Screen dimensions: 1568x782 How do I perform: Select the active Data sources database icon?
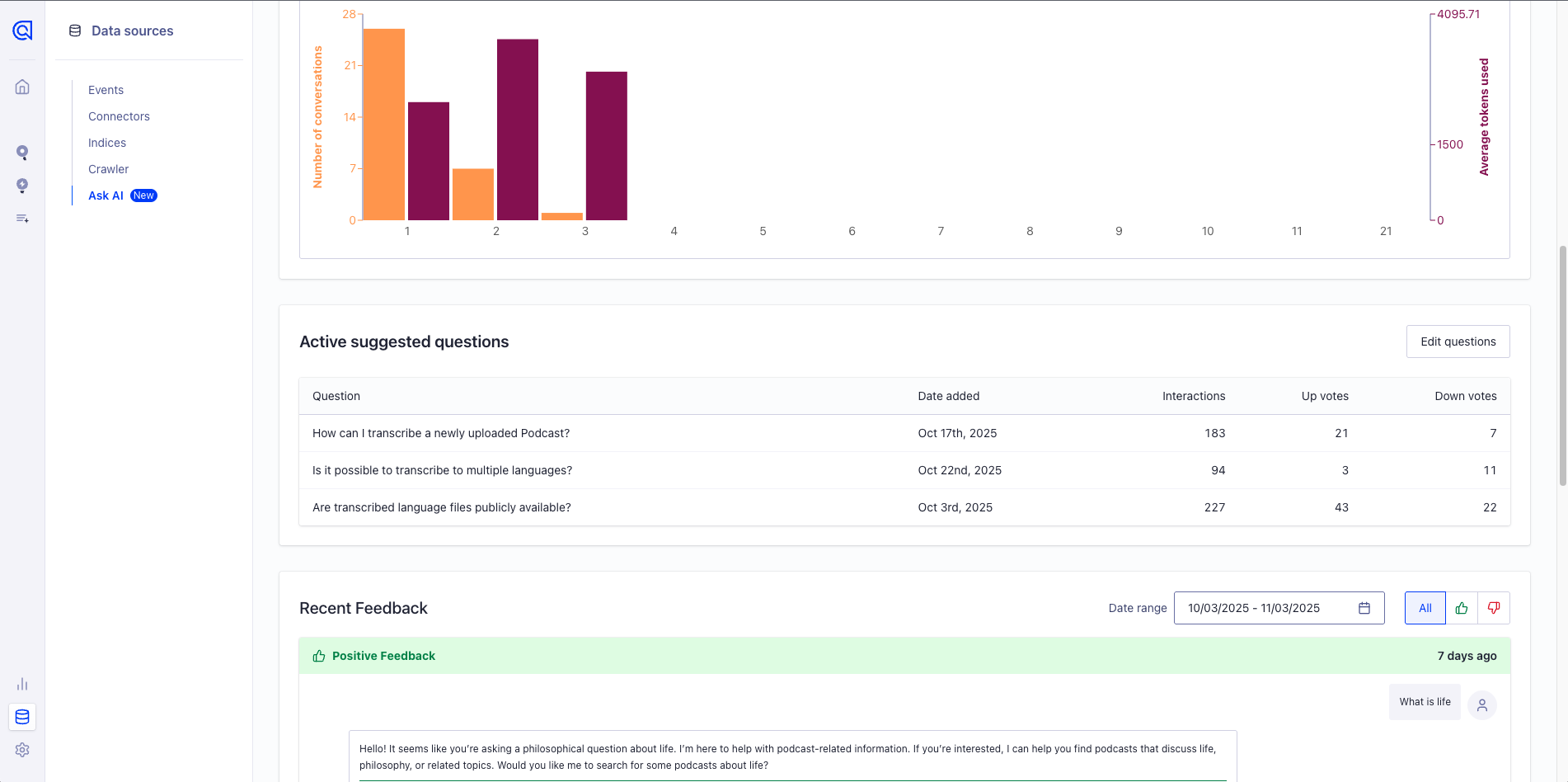click(x=22, y=717)
